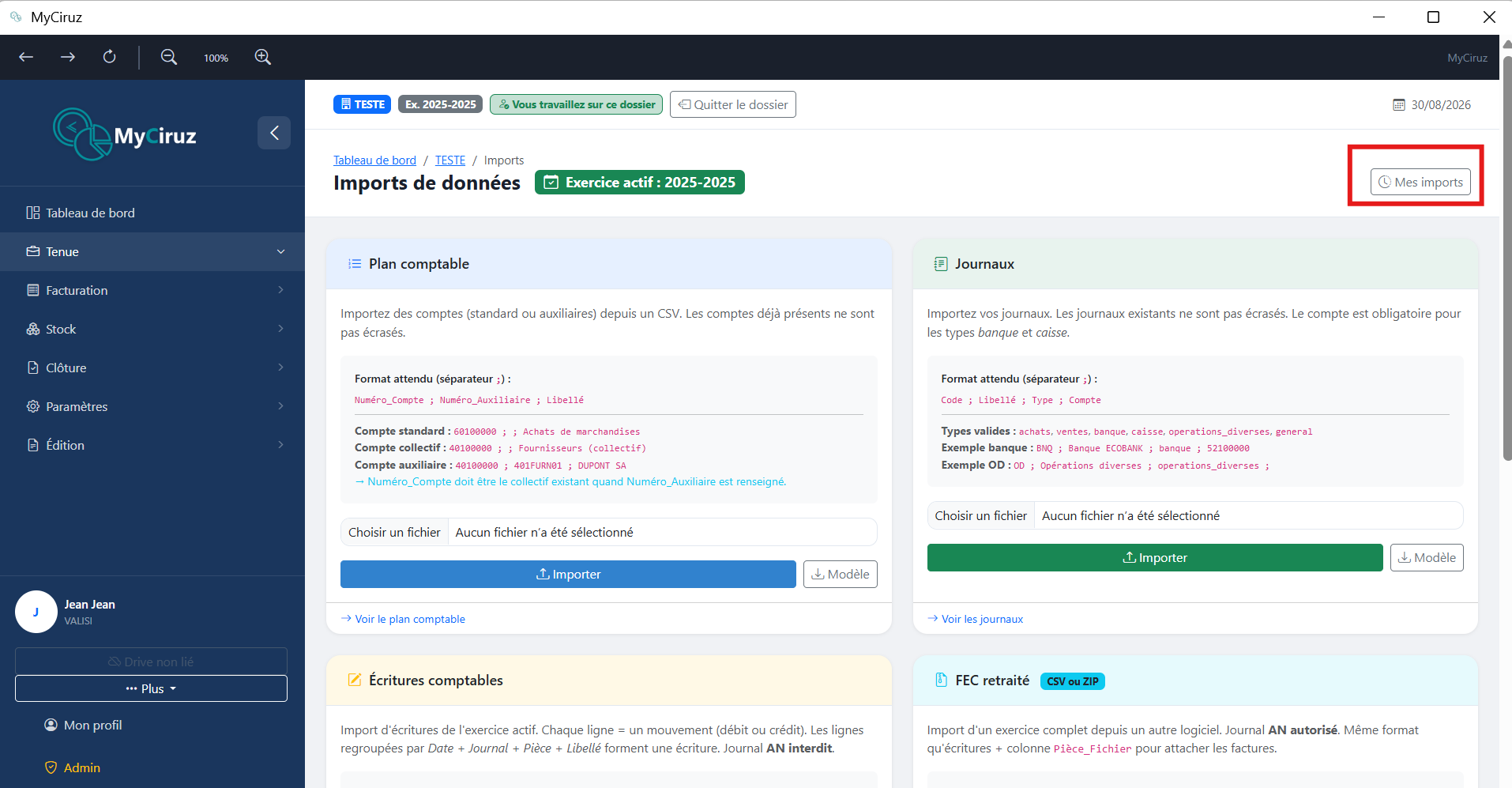Screen dimensions: 1512x788
Task: Open the Voir les journaux link
Action: (975, 619)
